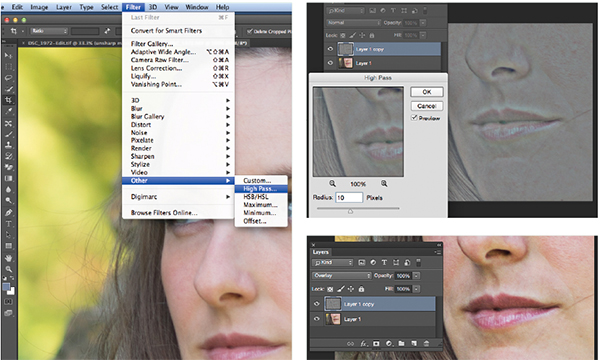Toggle lock transparent pixels in Overlay panel
This screenshot has width=600, height=360.
pos(330,289)
